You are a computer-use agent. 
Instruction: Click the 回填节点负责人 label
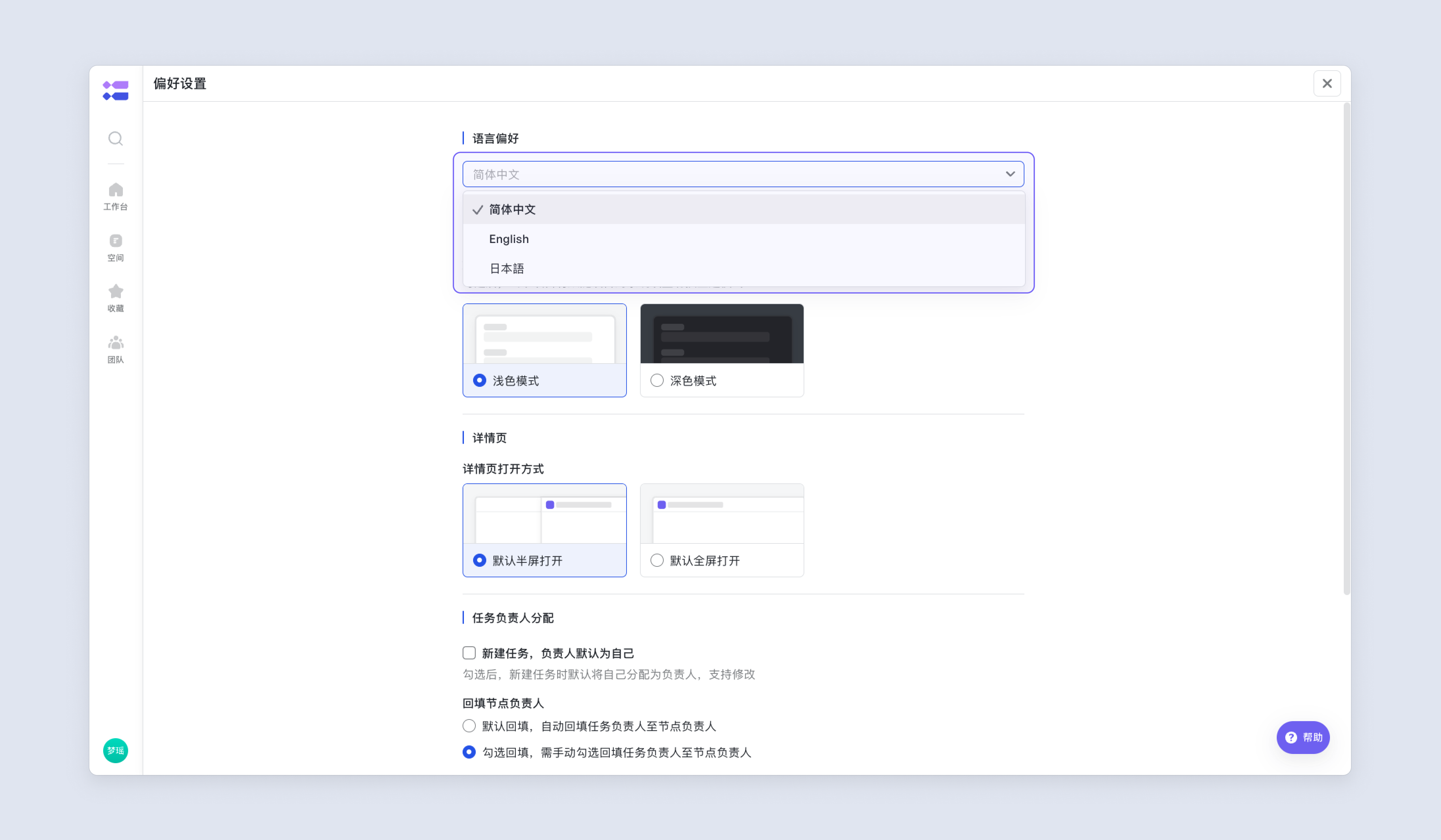(503, 703)
